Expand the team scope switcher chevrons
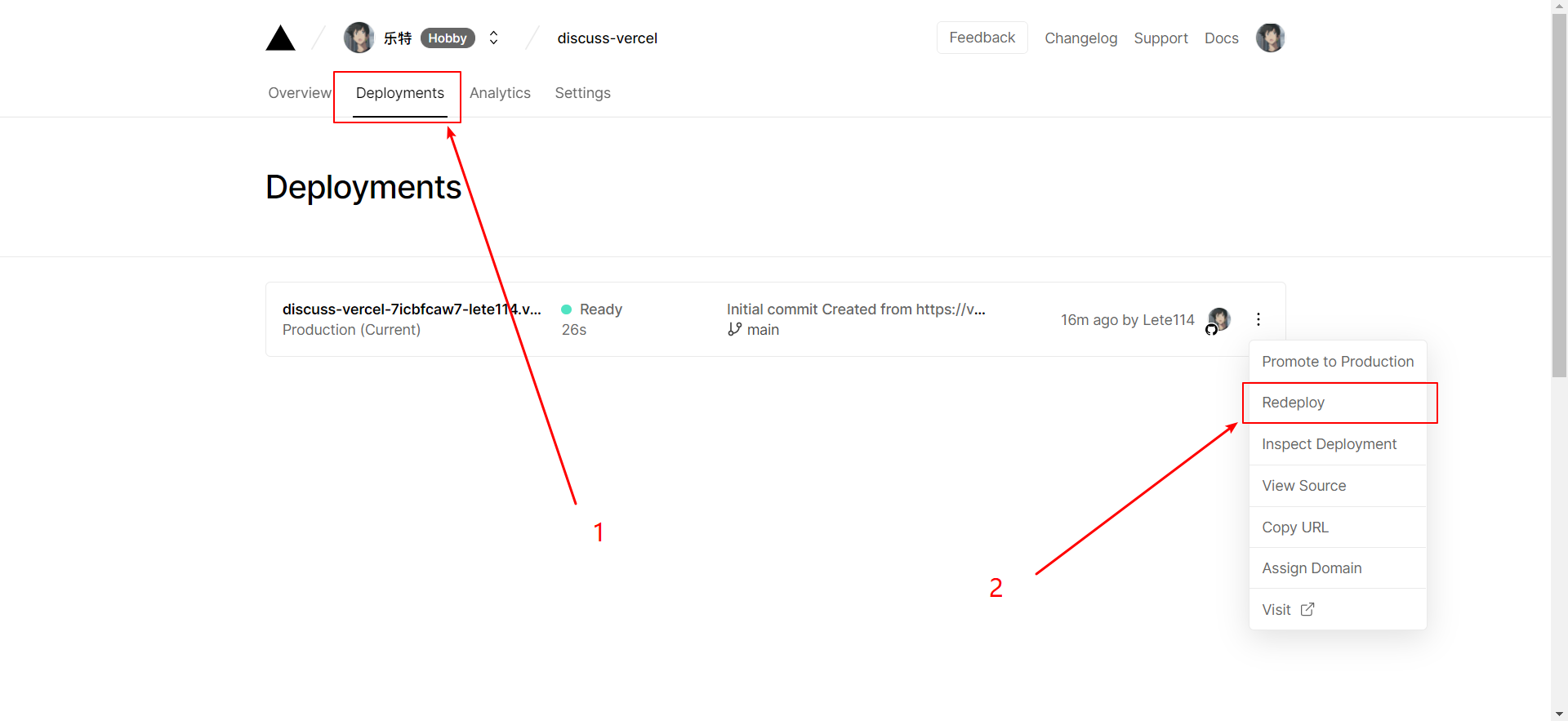The height and width of the screenshot is (721, 1568). click(493, 38)
